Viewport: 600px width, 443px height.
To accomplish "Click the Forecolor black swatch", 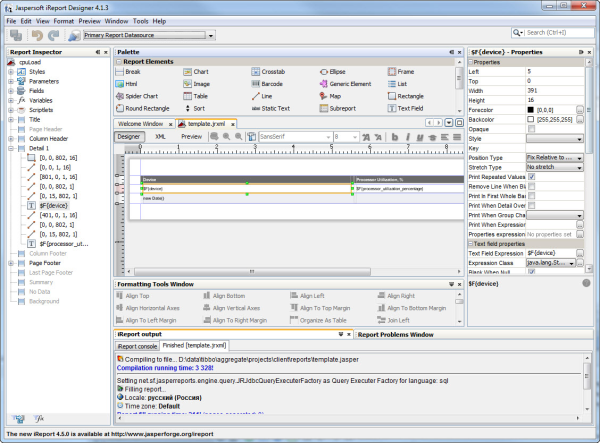I will click(530, 110).
